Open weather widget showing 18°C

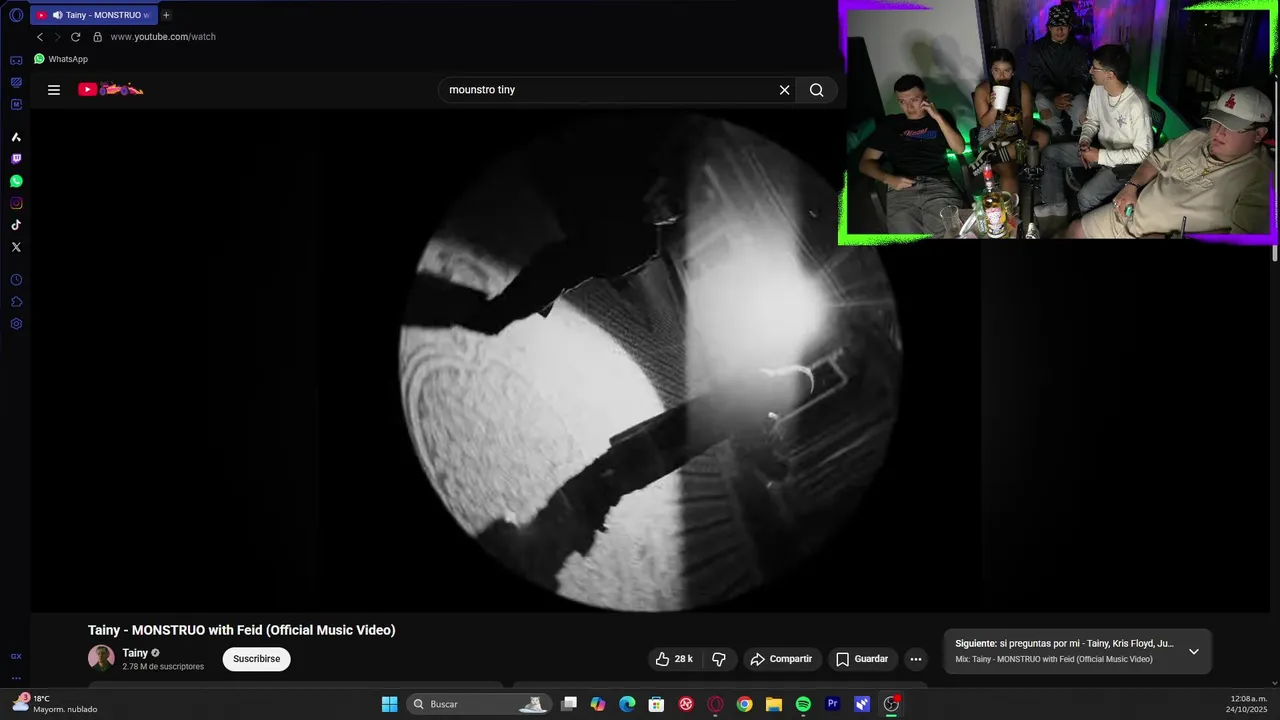click(56, 704)
